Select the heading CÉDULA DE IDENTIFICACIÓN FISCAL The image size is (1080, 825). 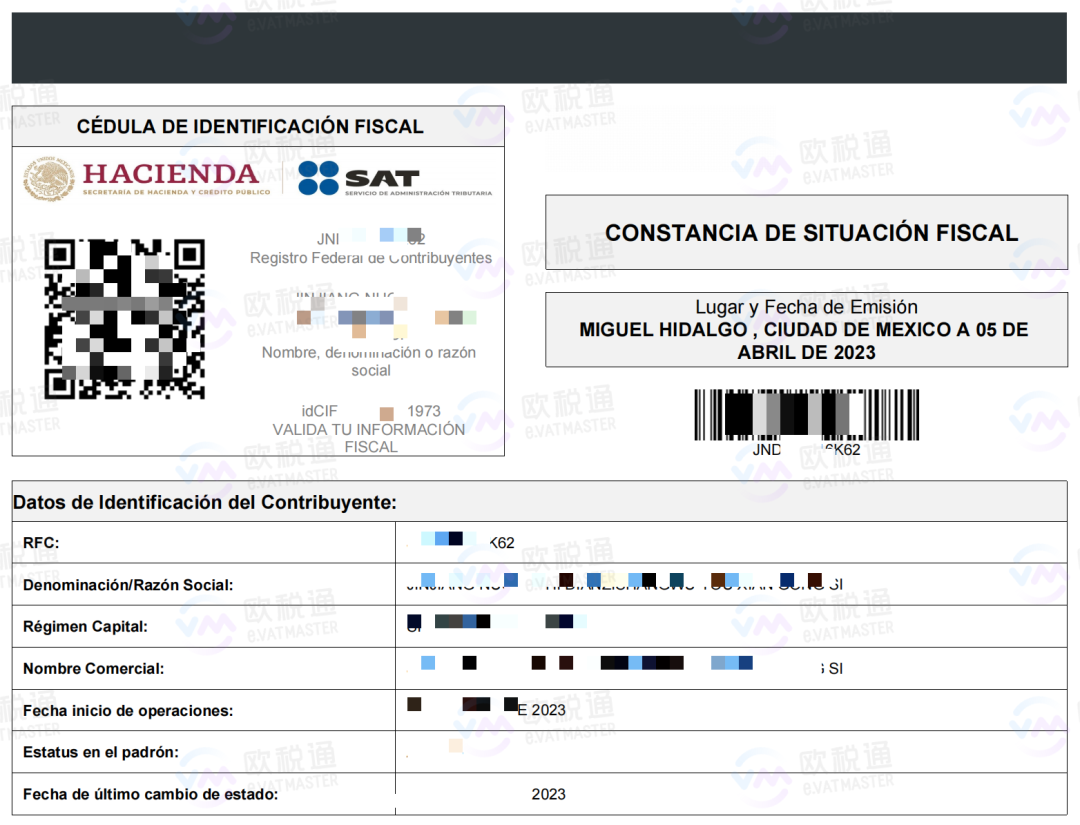[x=250, y=127]
